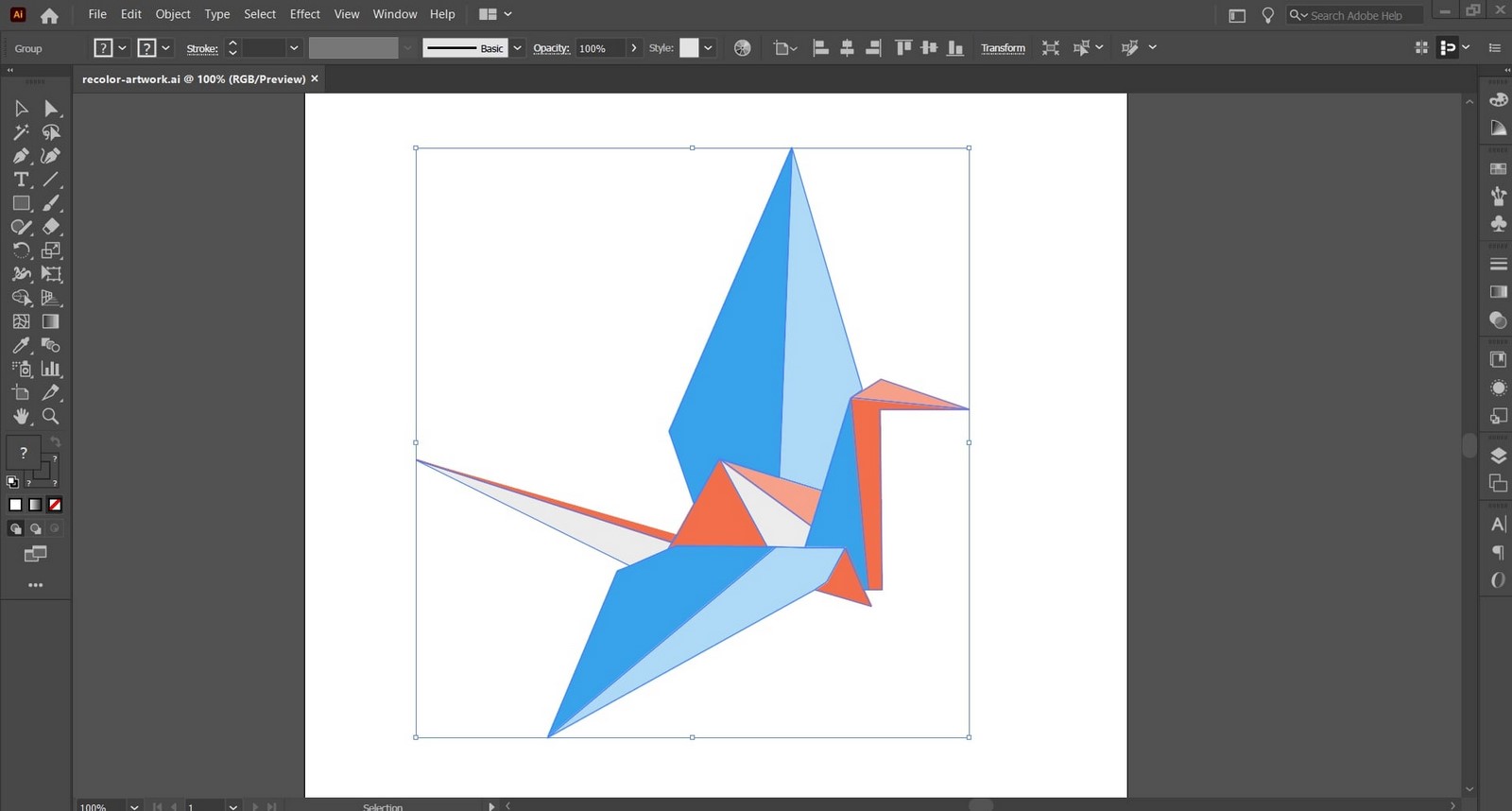The height and width of the screenshot is (811, 1512).
Task: Expand the zoom level dropdown
Action: [x=134, y=806]
